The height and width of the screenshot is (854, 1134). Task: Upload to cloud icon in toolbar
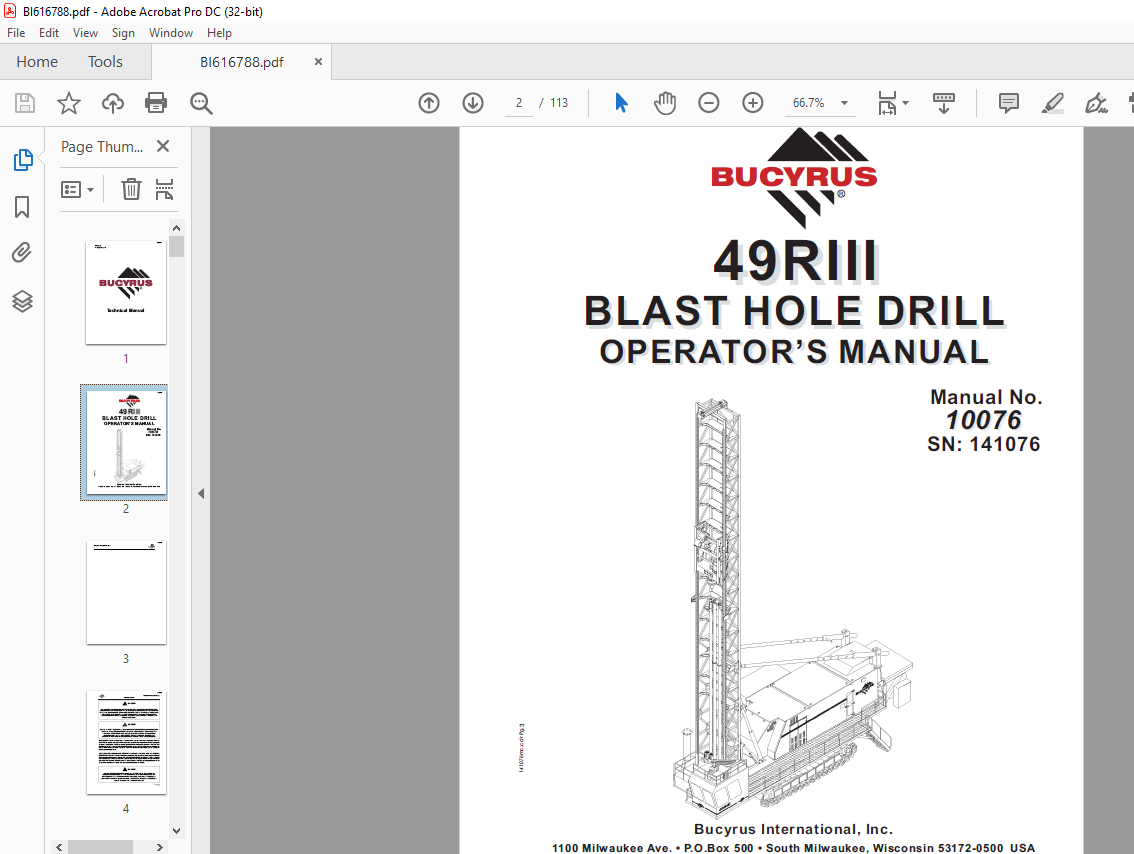tap(113, 103)
